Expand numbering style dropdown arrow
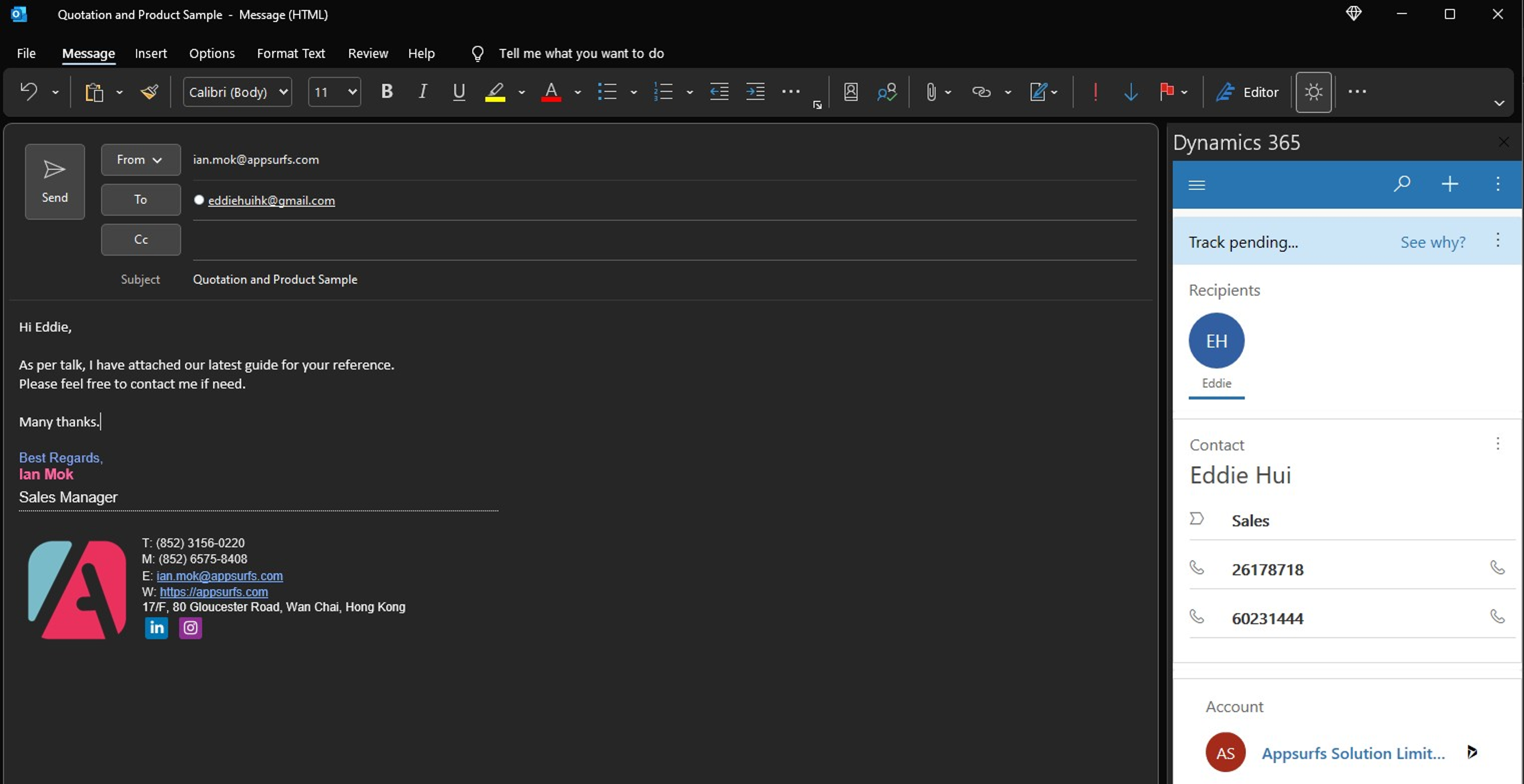 690,92
